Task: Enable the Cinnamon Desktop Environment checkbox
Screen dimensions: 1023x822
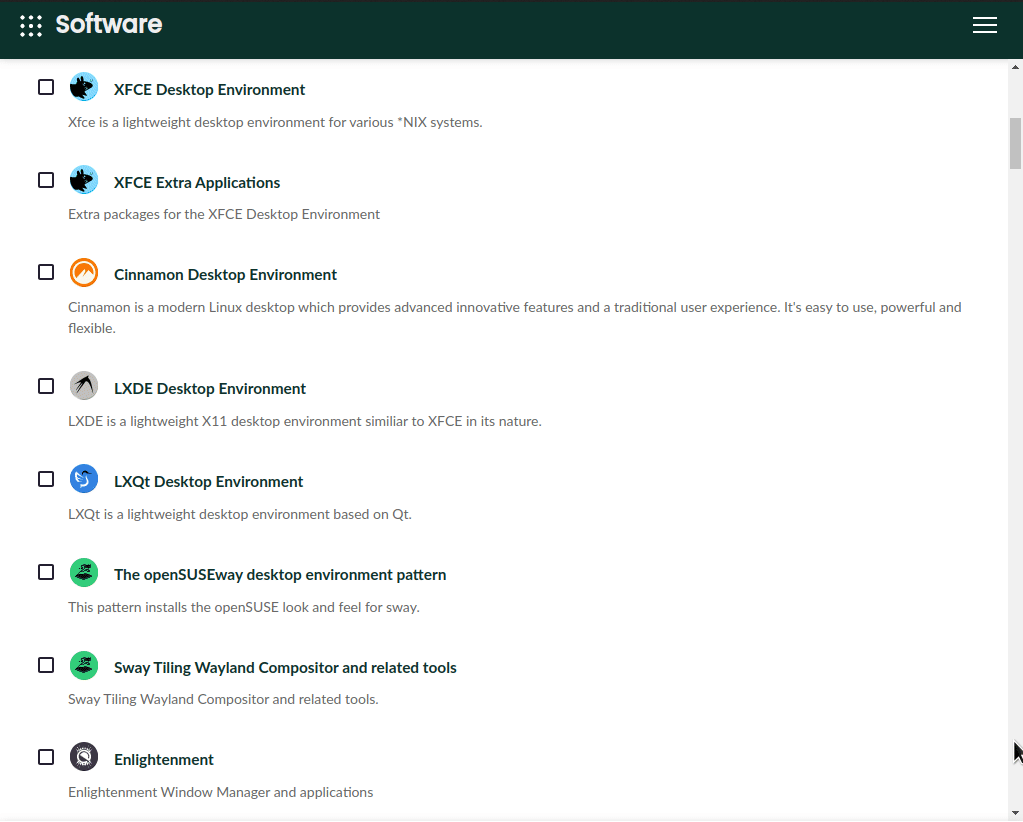Action: 46,272
